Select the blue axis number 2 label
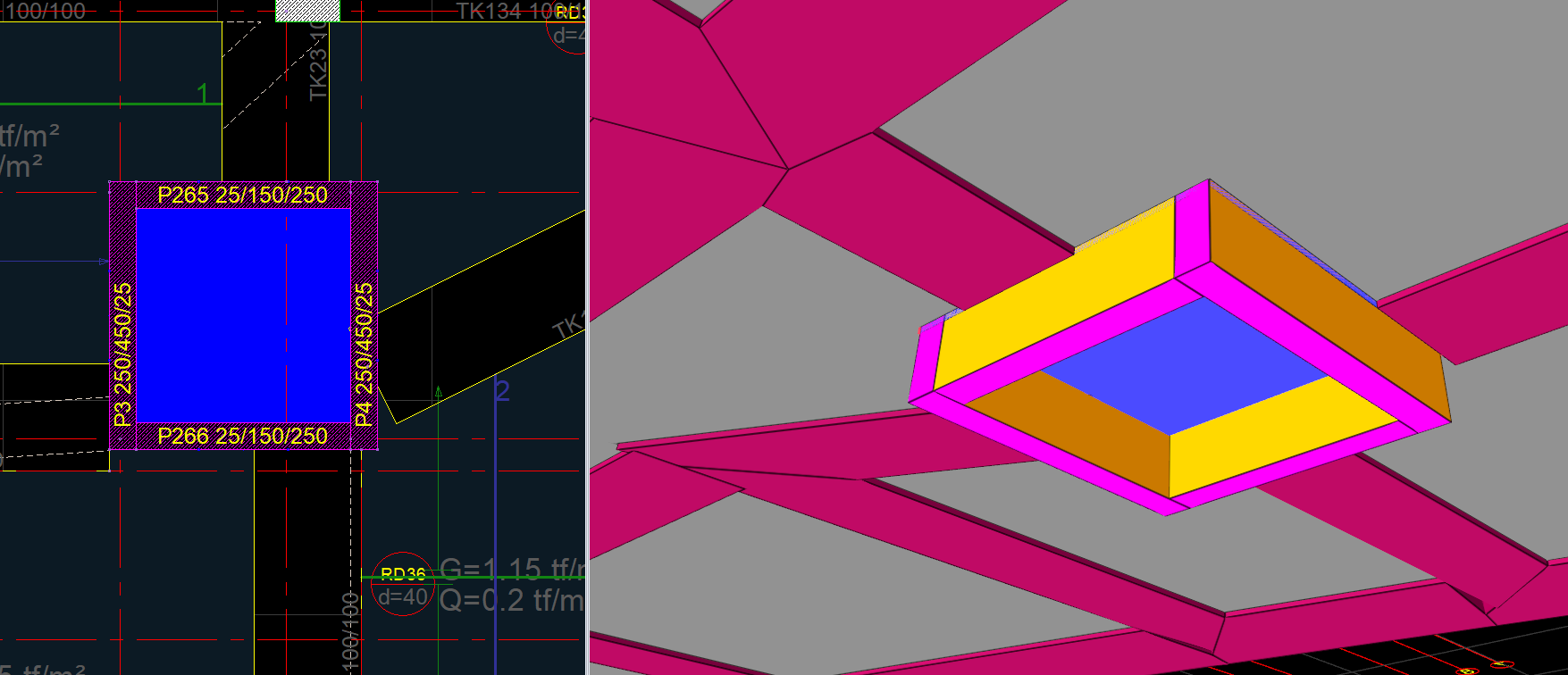This screenshot has width=1568, height=675. [x=503, y=391]
